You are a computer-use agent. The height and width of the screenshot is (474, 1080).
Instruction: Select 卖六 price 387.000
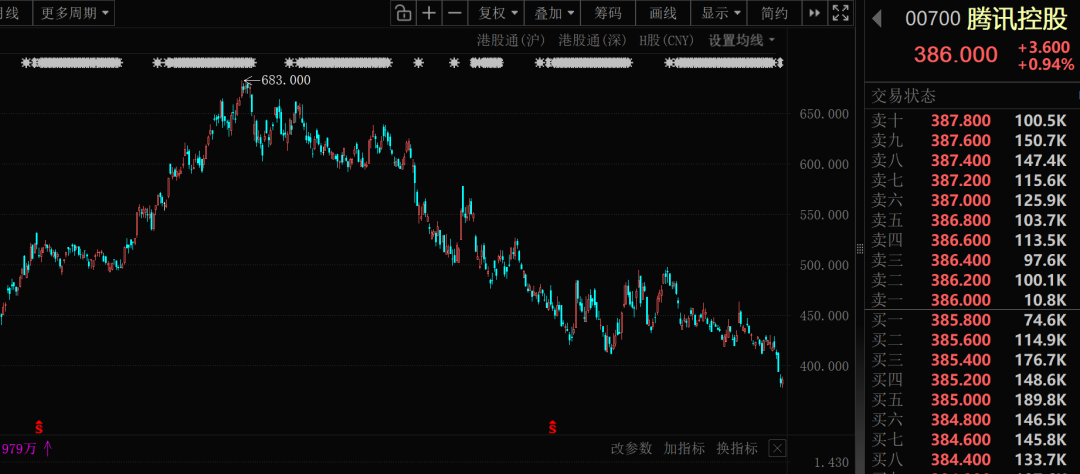pos(961,200)
